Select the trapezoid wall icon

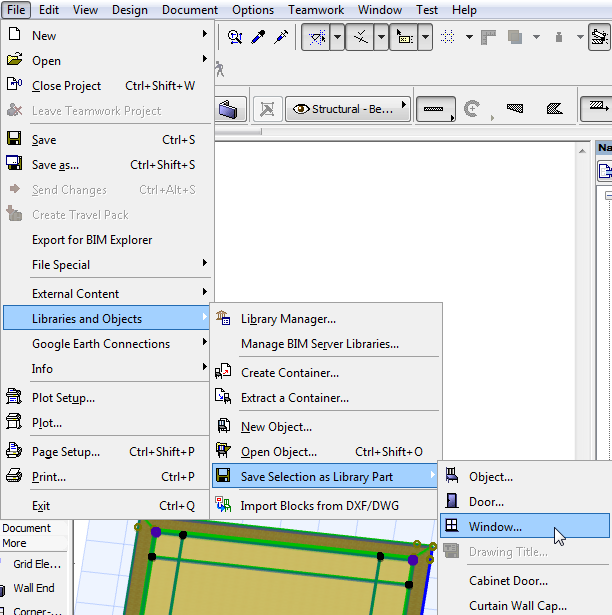pos(515,108)
